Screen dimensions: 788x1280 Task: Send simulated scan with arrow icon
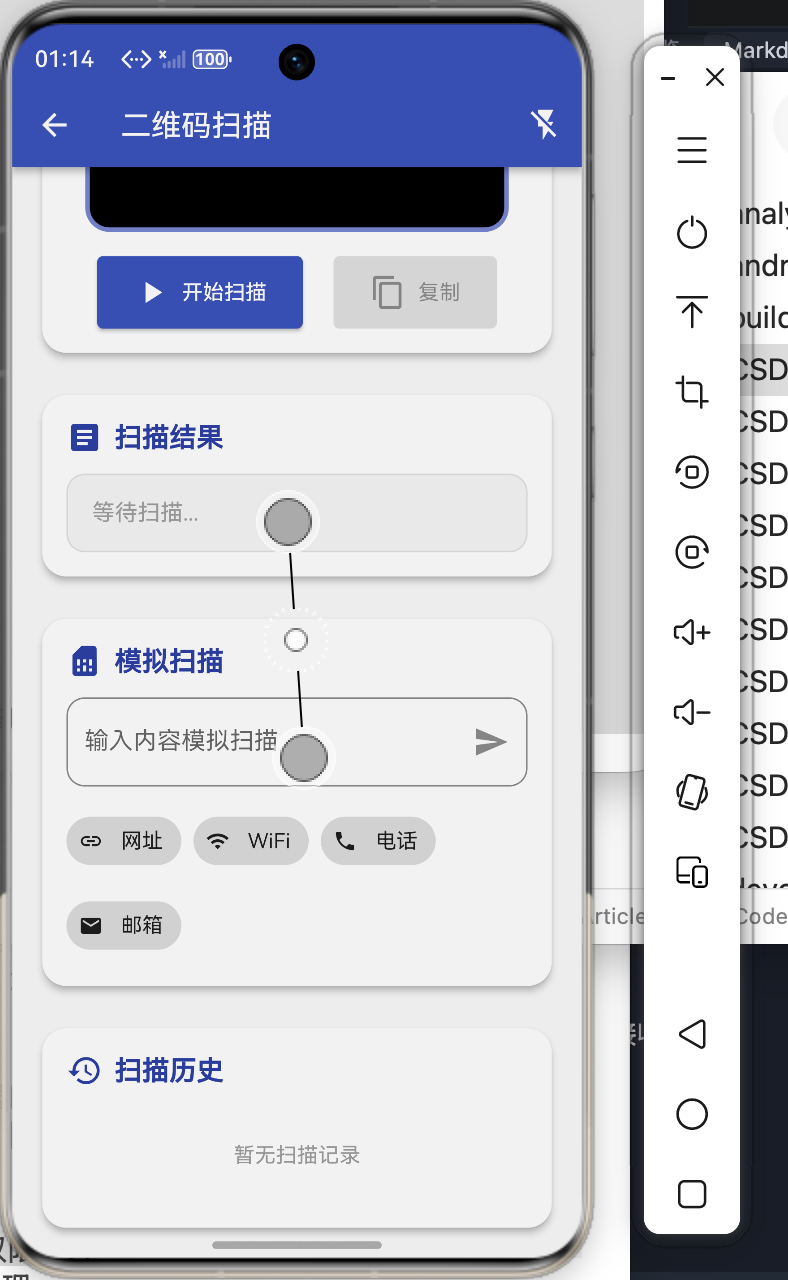point(491,741)
